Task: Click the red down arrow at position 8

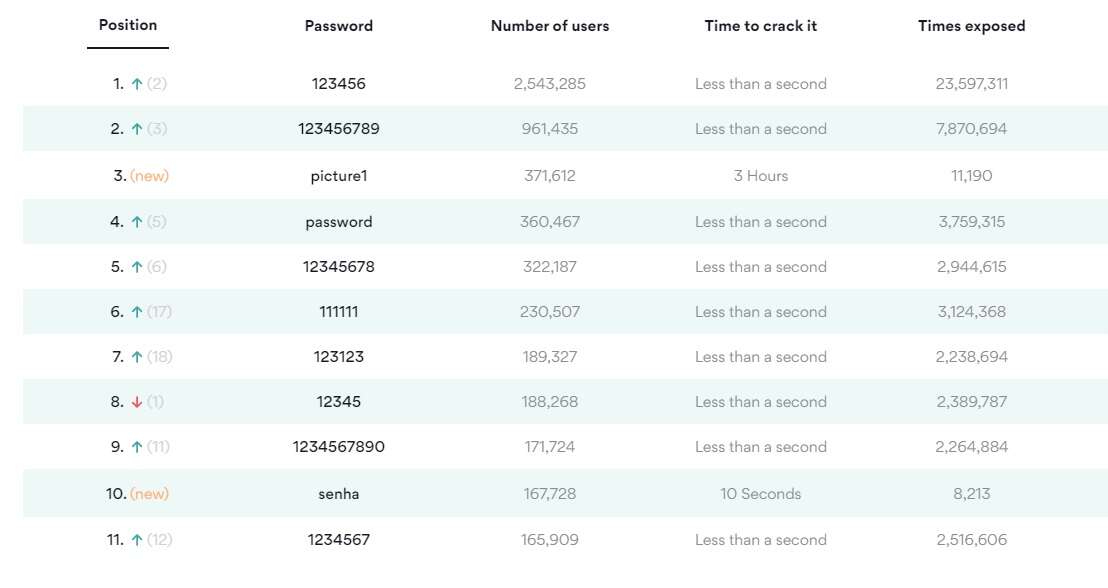Action: pos(137,402)
